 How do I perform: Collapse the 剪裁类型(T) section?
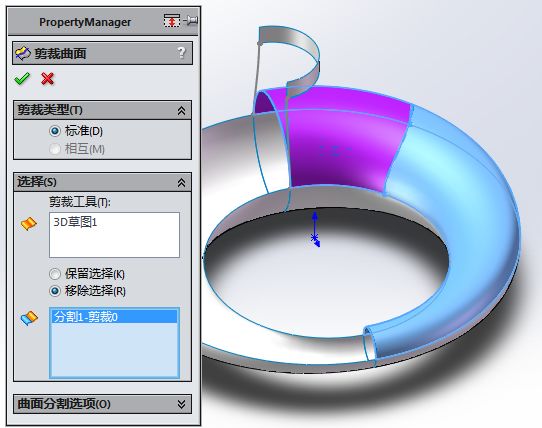click(181, 111)
